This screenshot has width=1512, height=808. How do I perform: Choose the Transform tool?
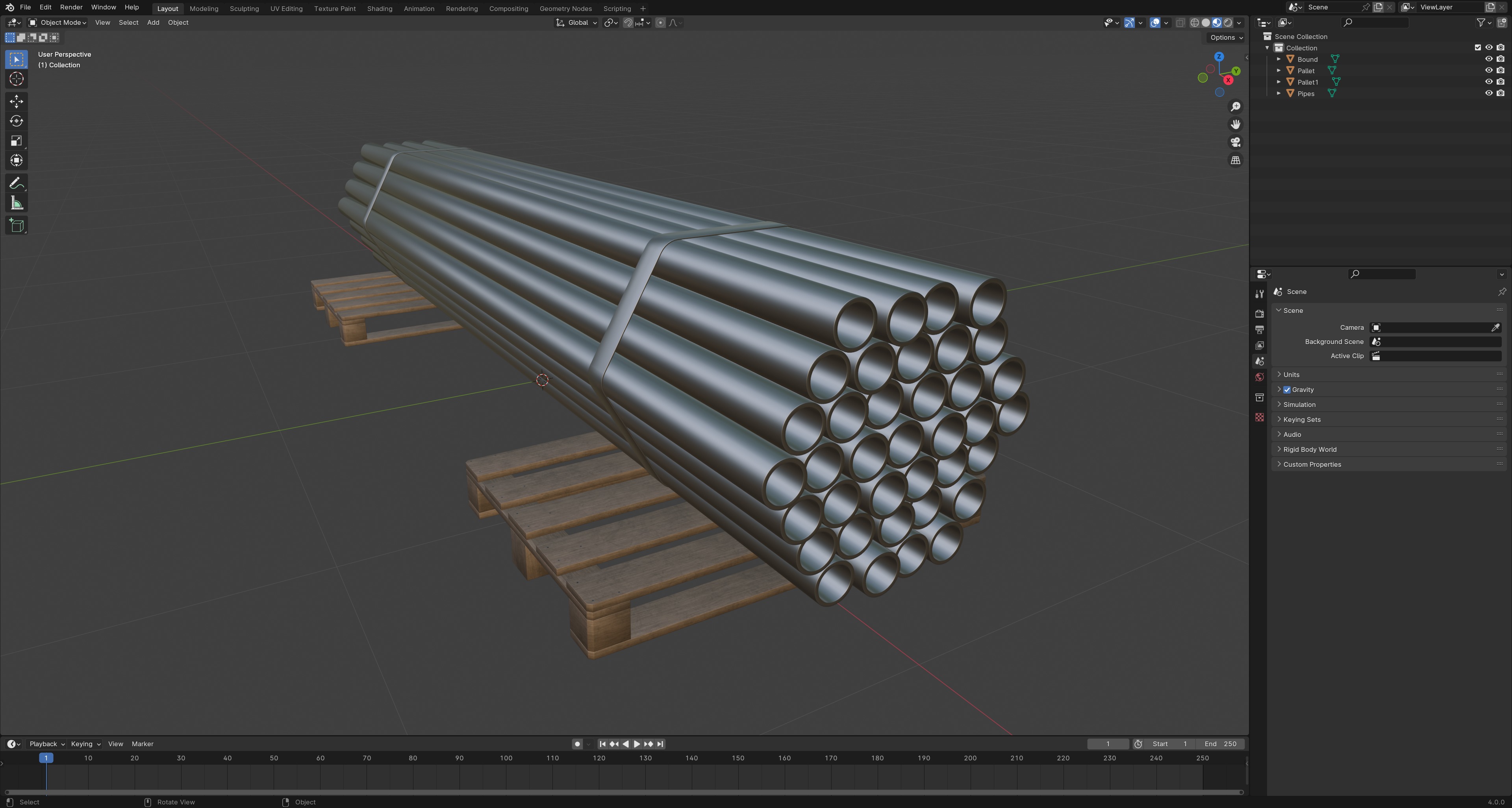coord(17,160)
